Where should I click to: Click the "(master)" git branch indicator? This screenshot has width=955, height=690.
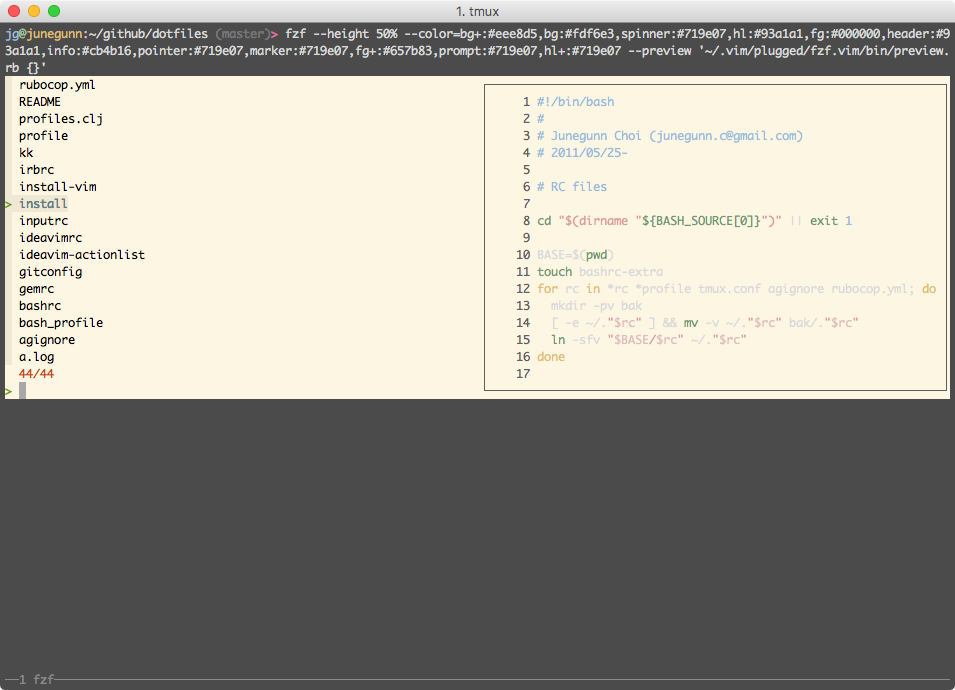[x=245, y=33]
